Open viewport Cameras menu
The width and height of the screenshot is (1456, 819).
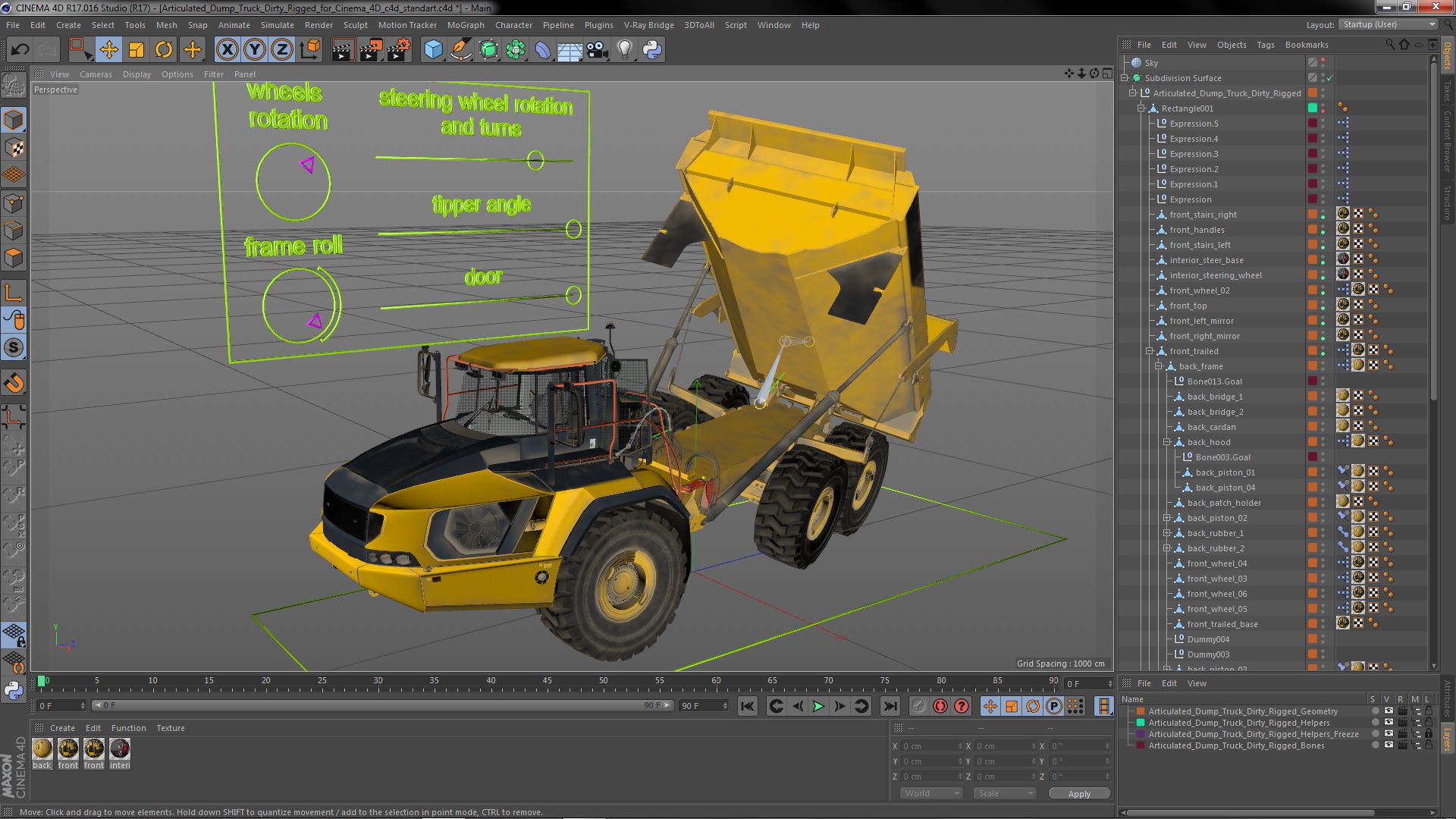(96, 74)
